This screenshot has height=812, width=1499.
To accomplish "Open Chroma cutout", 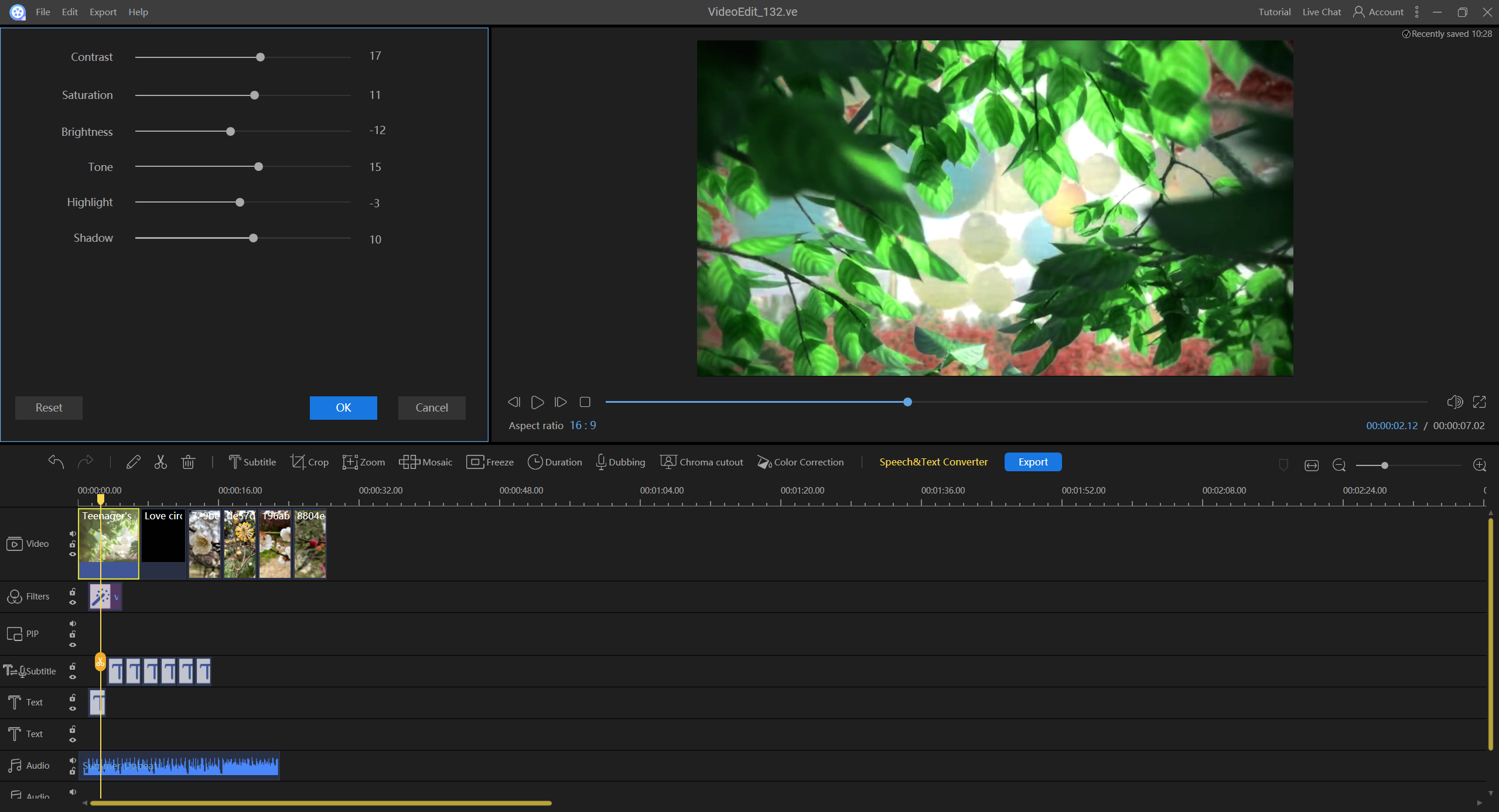I will 701,462.
